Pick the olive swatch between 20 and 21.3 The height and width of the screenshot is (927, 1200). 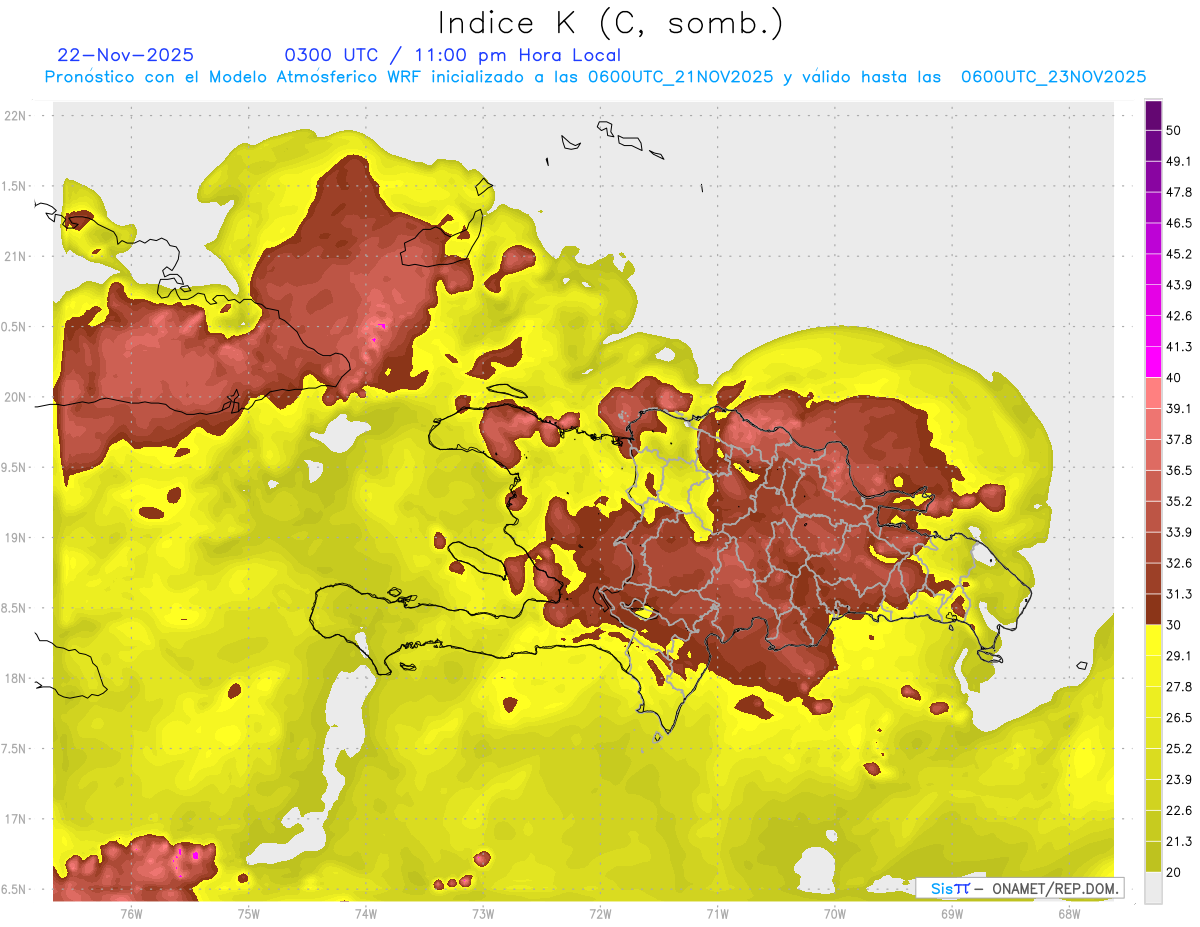click(x=1153, y=857)
